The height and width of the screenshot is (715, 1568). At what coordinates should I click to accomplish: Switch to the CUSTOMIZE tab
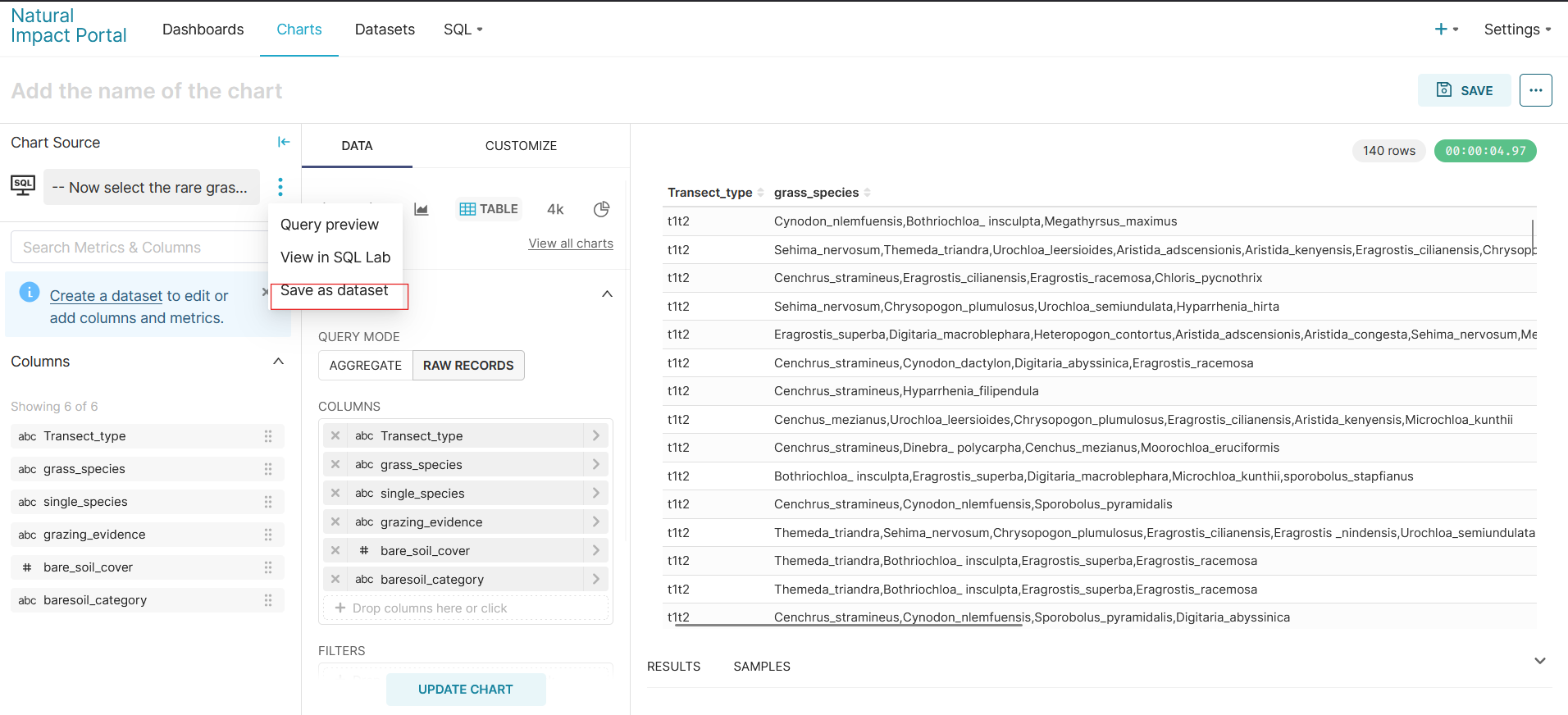521,146
